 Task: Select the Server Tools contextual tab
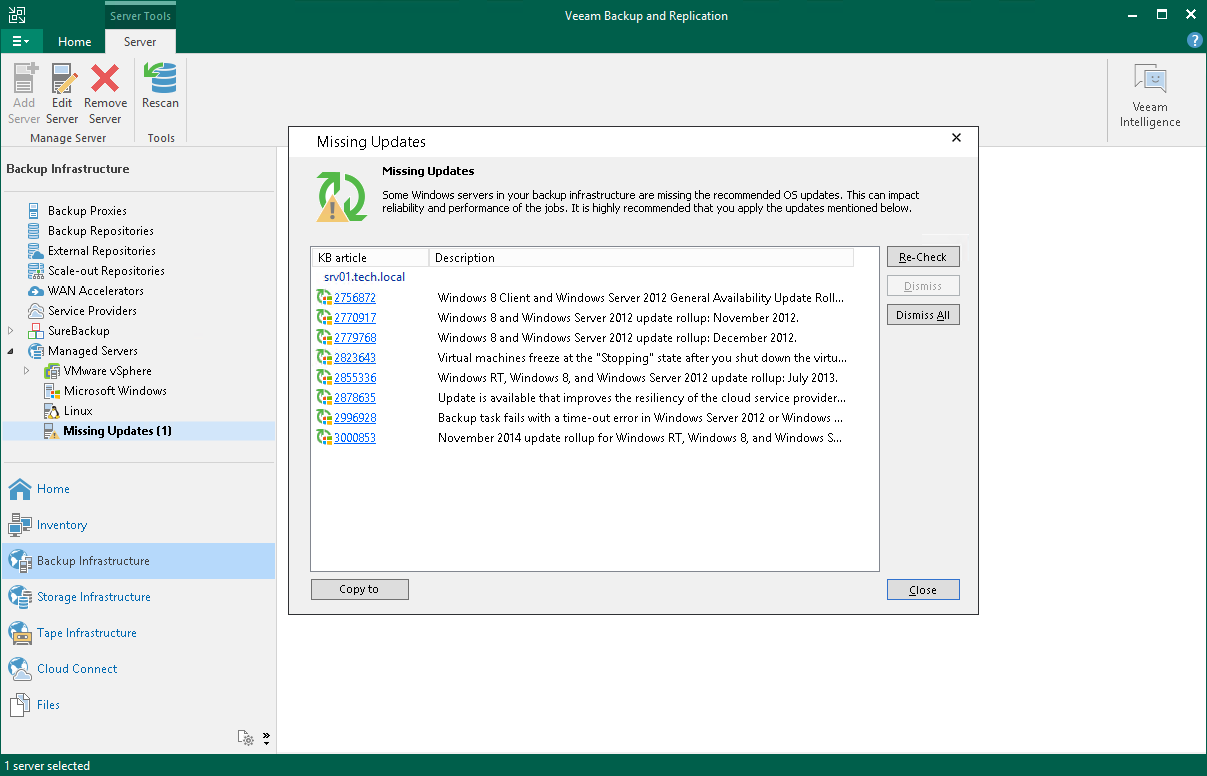pos(140,16)
